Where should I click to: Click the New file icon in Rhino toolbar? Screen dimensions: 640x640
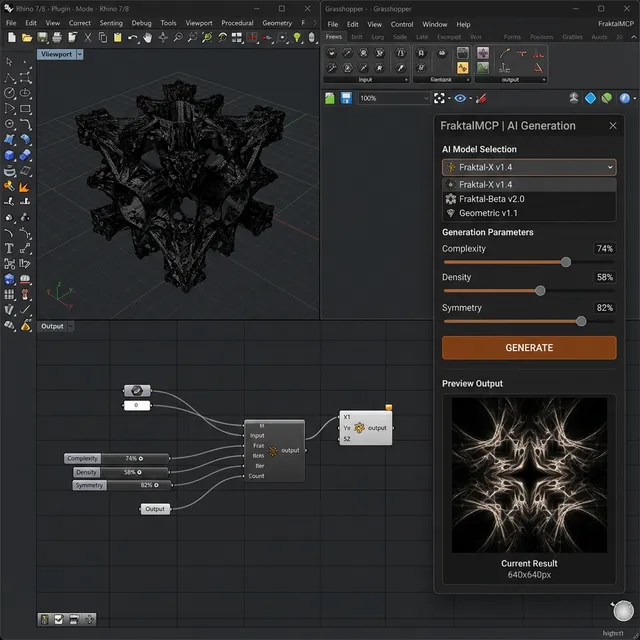pyautogui.click(x=12, y=38)
